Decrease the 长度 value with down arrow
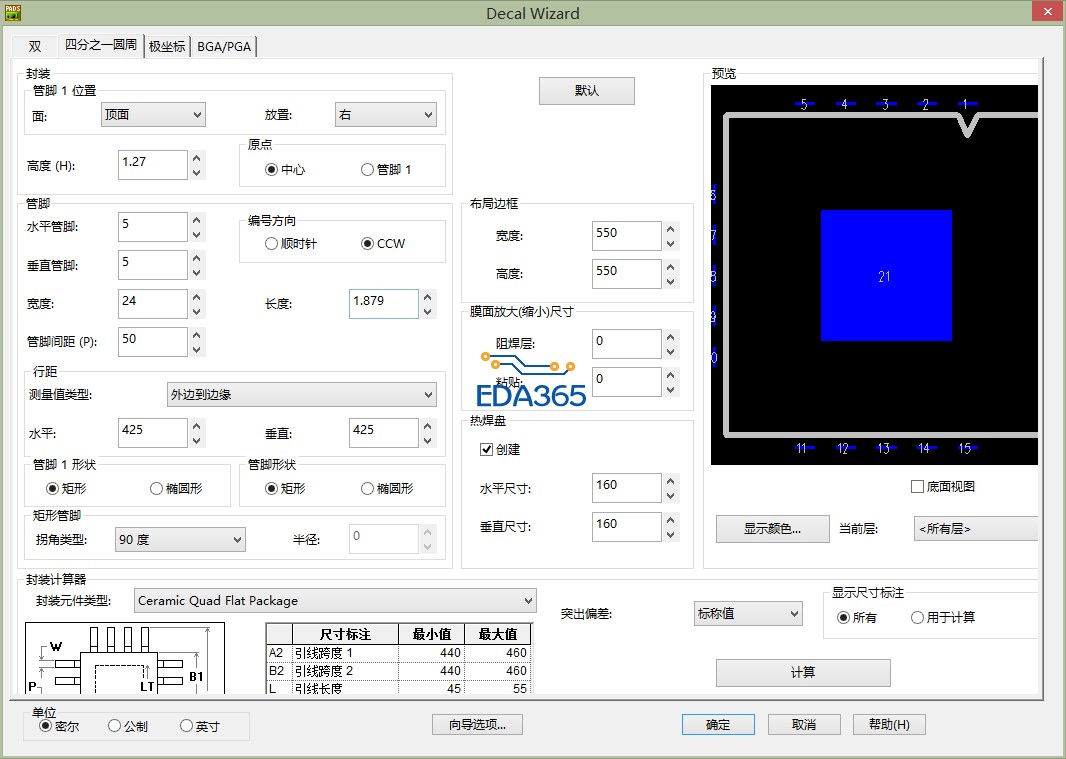 point(428,311)
